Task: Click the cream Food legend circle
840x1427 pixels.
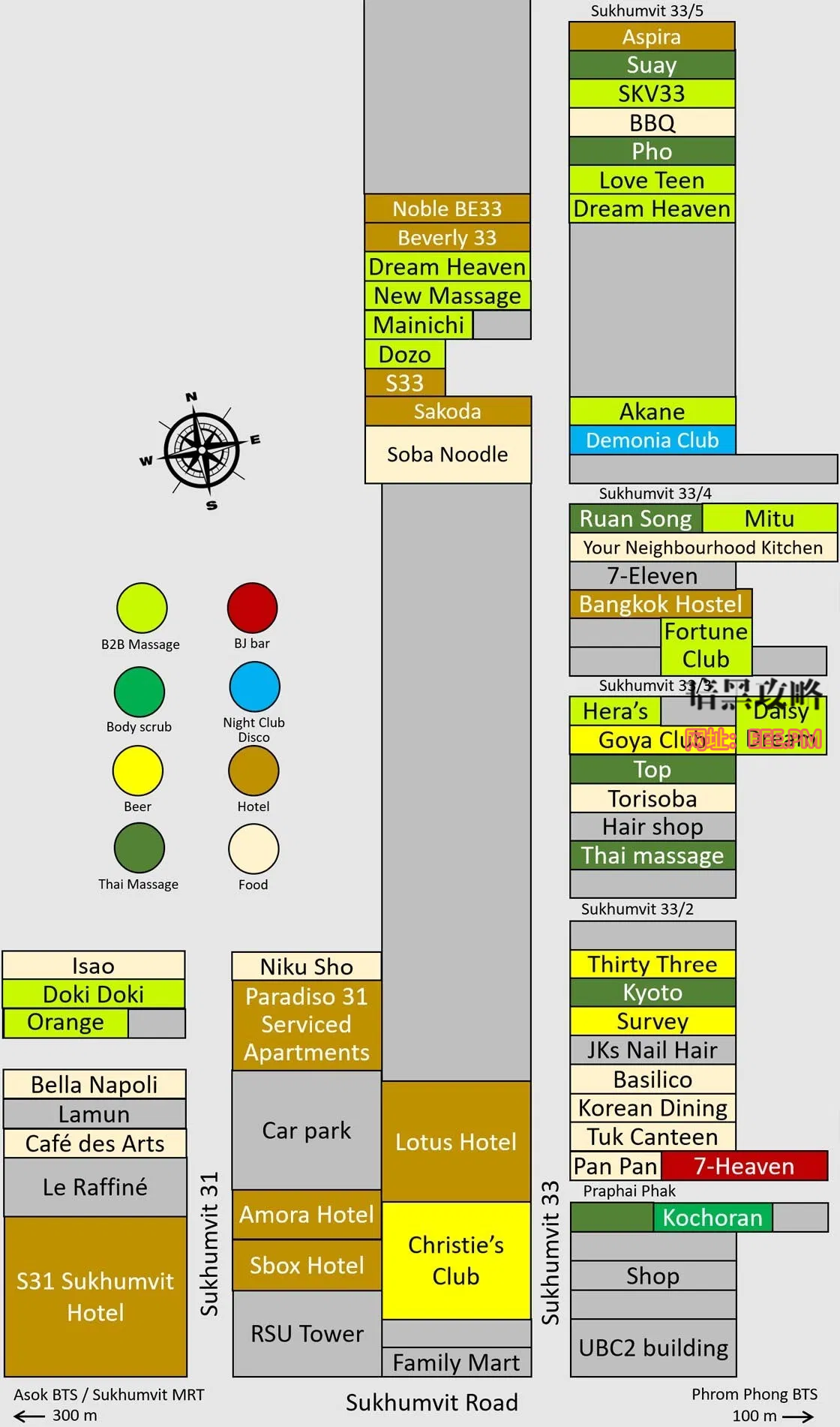Action: [253, 849]
